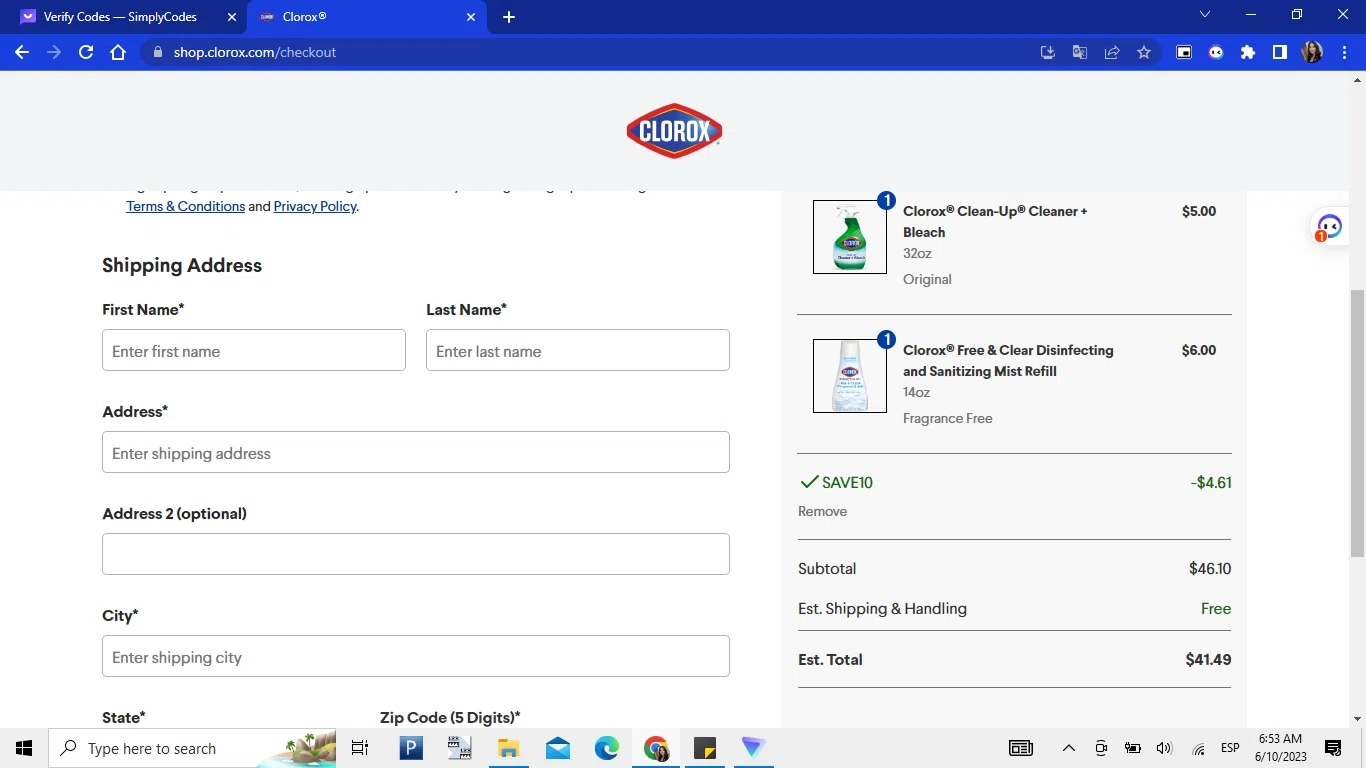1366x768 pixels.
Task: Click the taskbar search box
Action: 192,748
